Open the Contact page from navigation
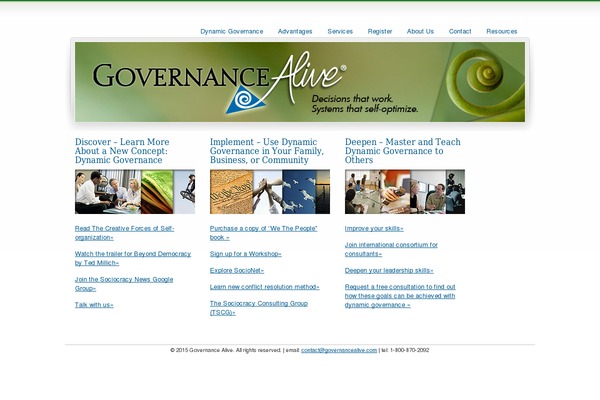The width and height of the screenshot is (600, 400). pos(460,31)
